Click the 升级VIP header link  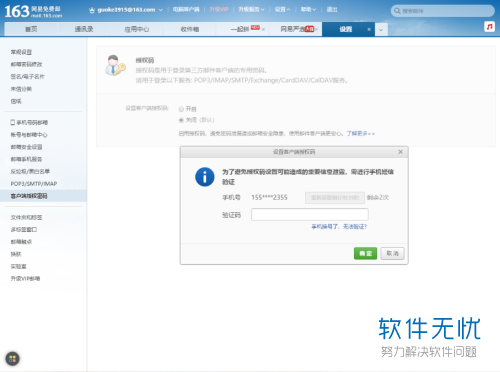click(x=219, y=10)
